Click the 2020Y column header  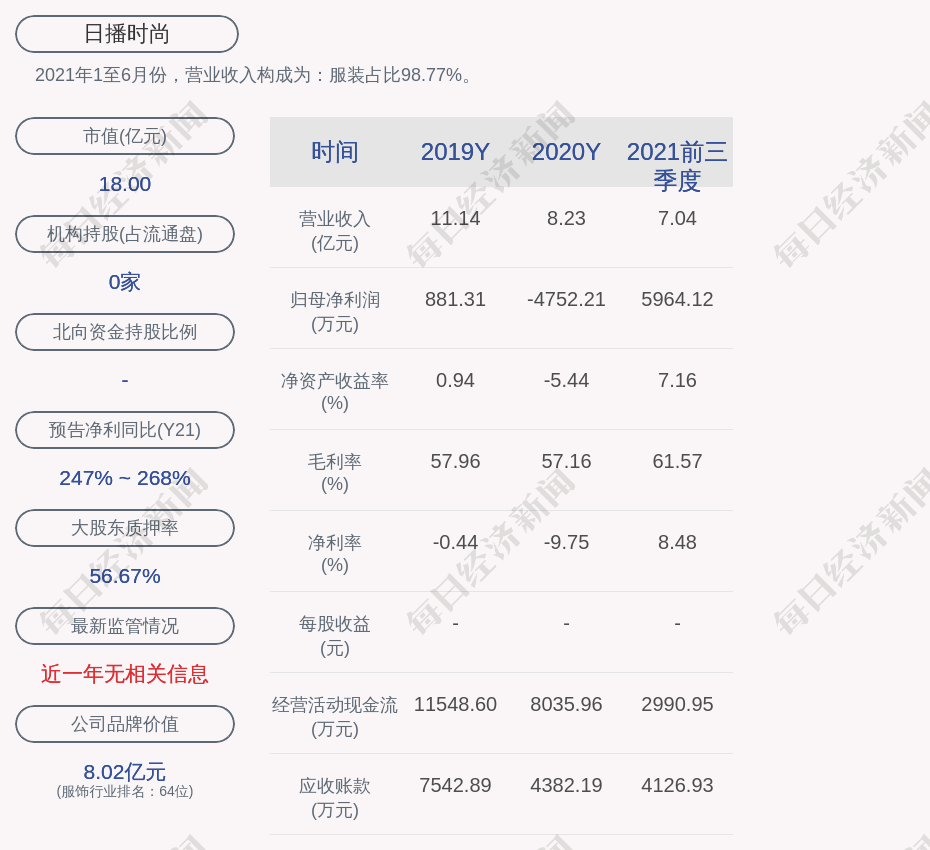(566, 152)
